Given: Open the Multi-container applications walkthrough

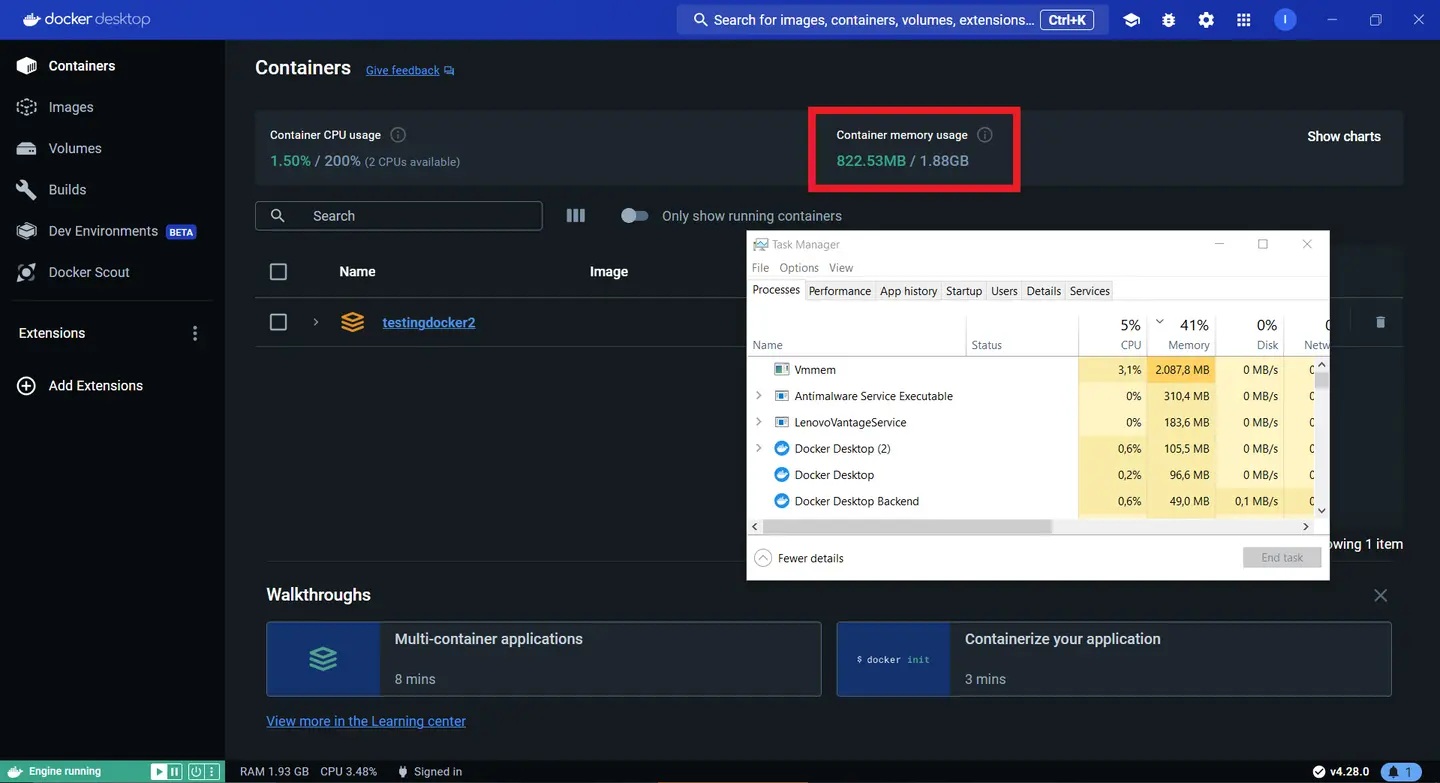Looking at the screenshot, I should point(544,659).
